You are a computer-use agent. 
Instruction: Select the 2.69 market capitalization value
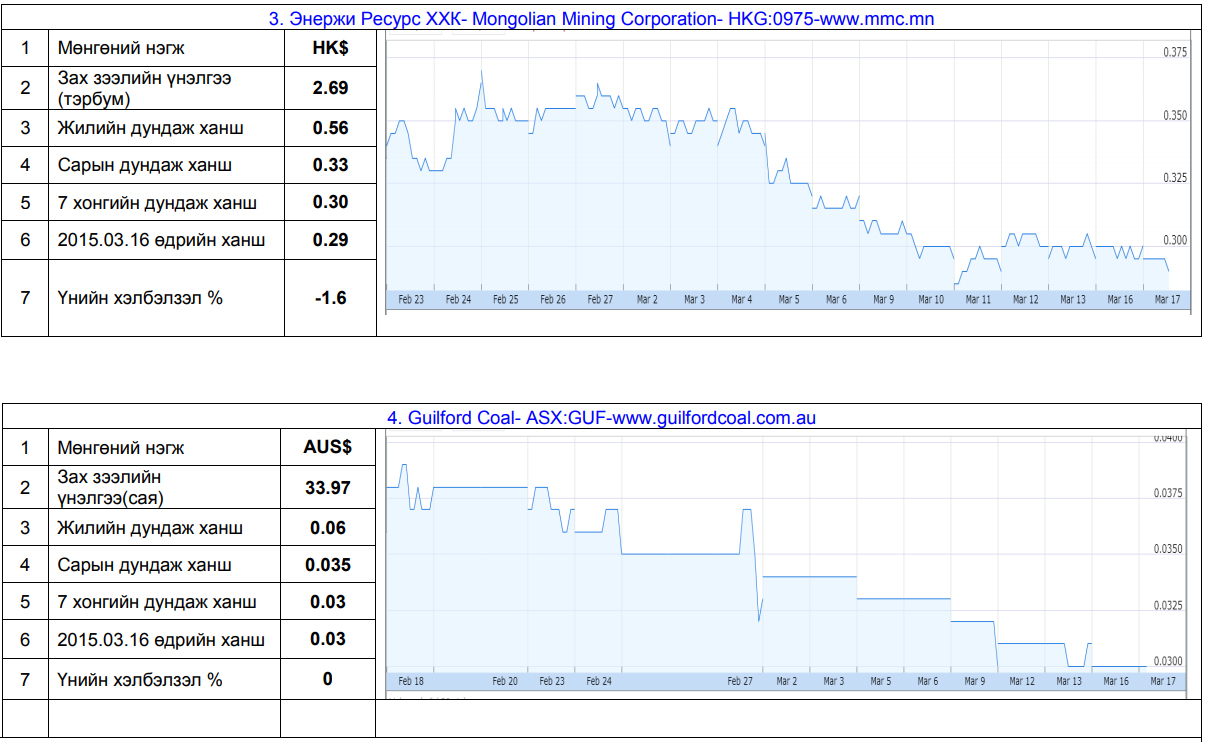(x=330, y=88)
